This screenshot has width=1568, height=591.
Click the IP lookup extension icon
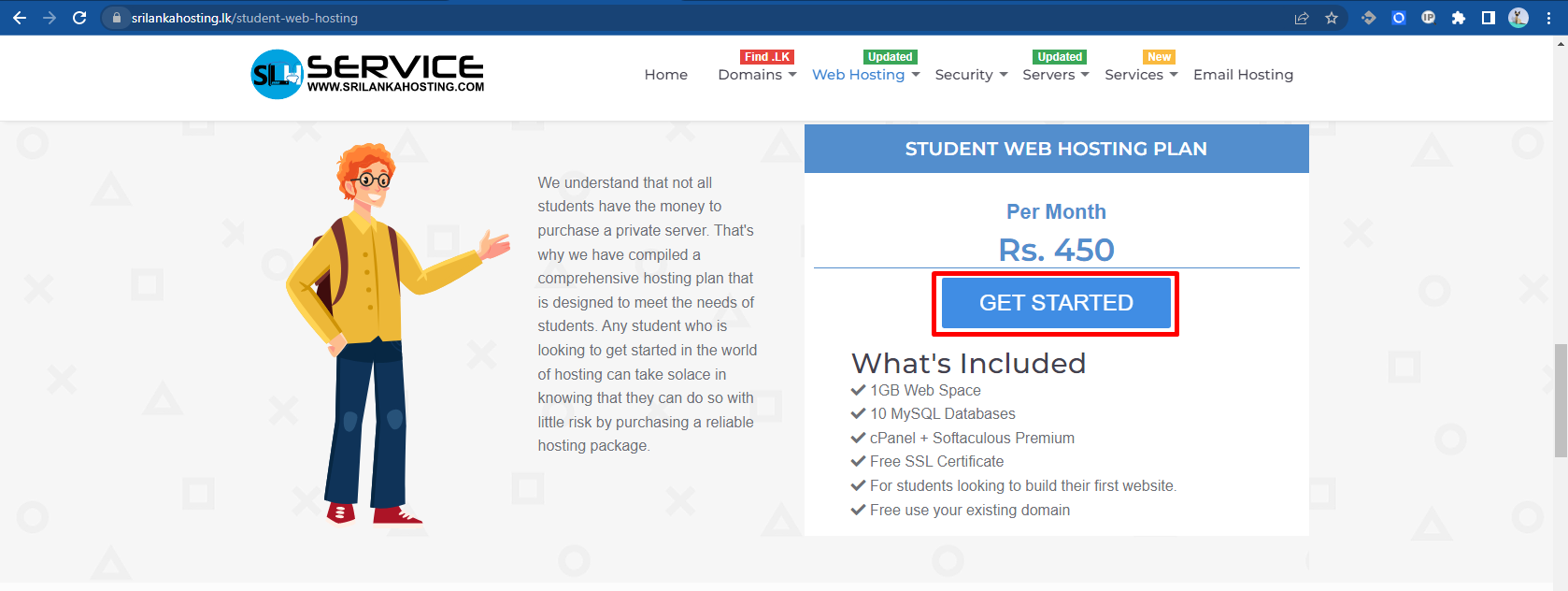pos(1429,17)
